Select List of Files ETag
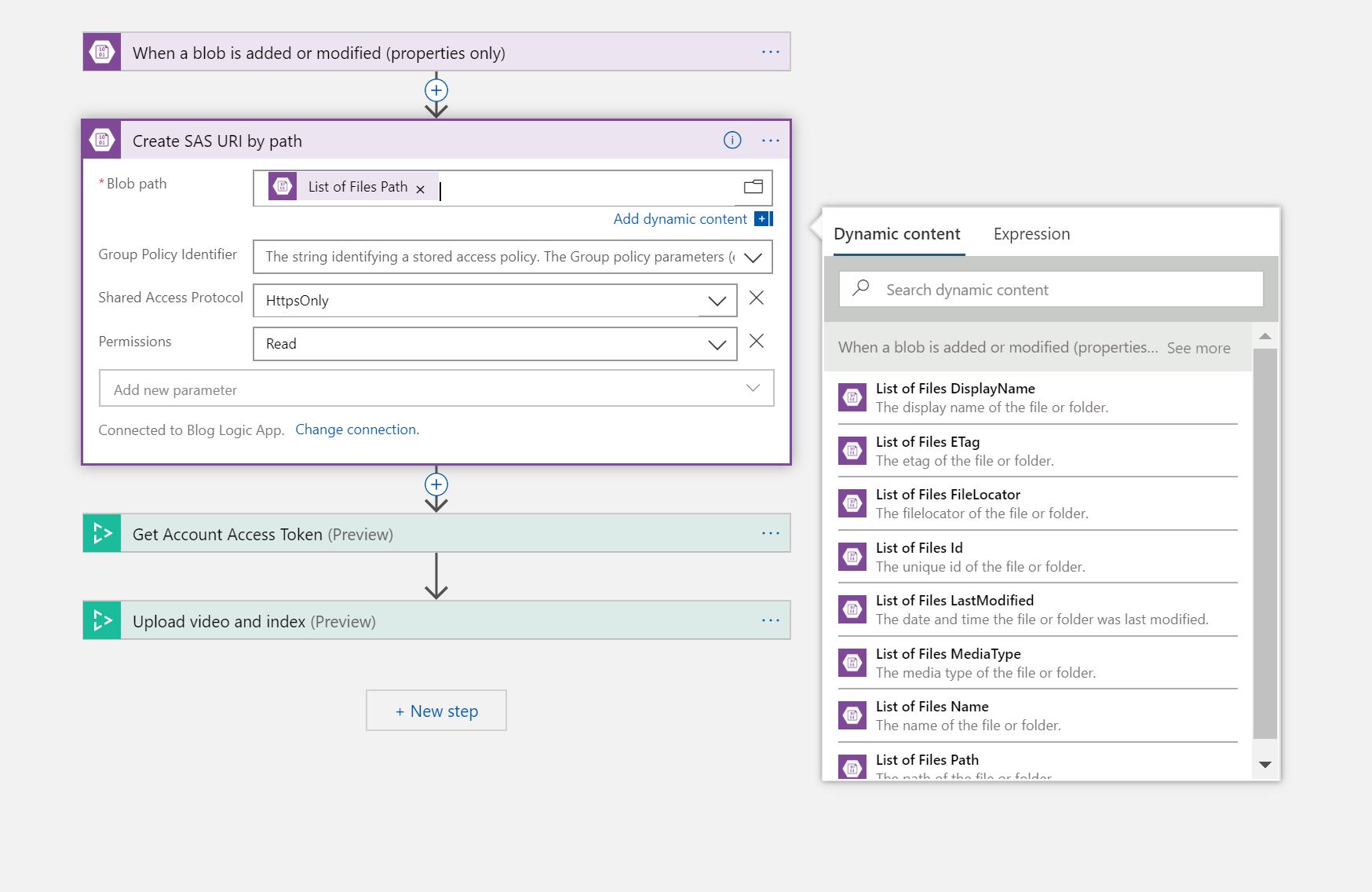The image size is (1372, 892). tap(1038, 451)
